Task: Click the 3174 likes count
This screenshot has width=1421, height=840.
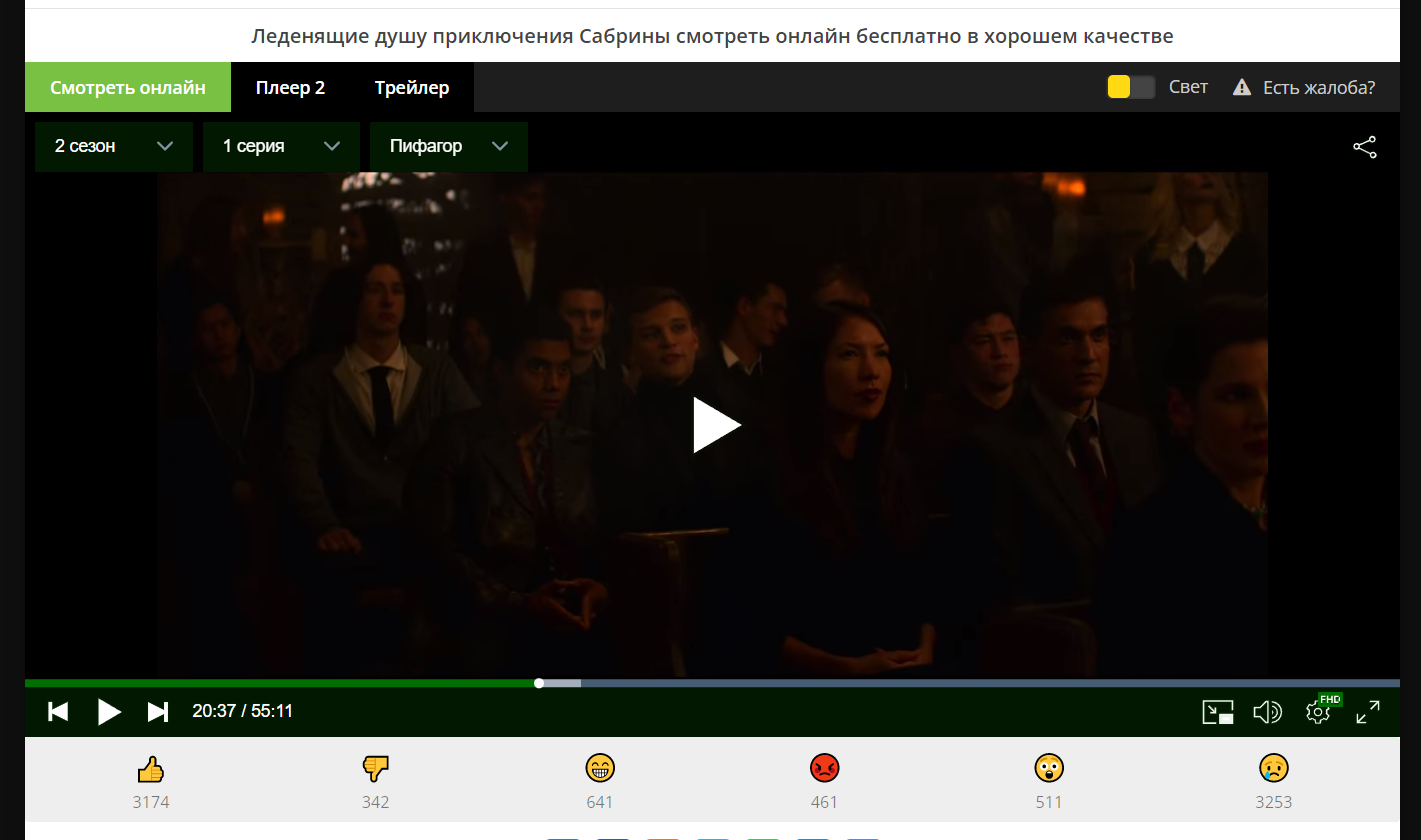Action: 150,802
